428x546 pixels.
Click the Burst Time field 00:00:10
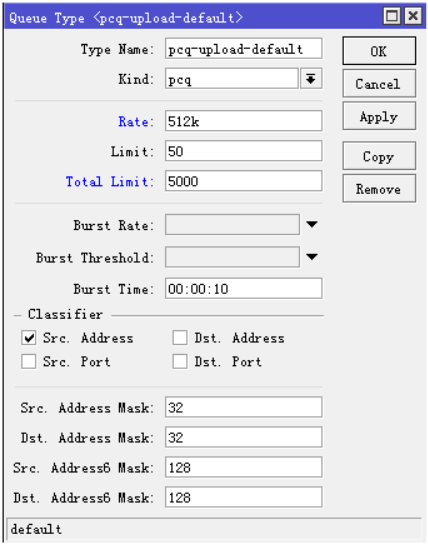[x=243, y=288]
